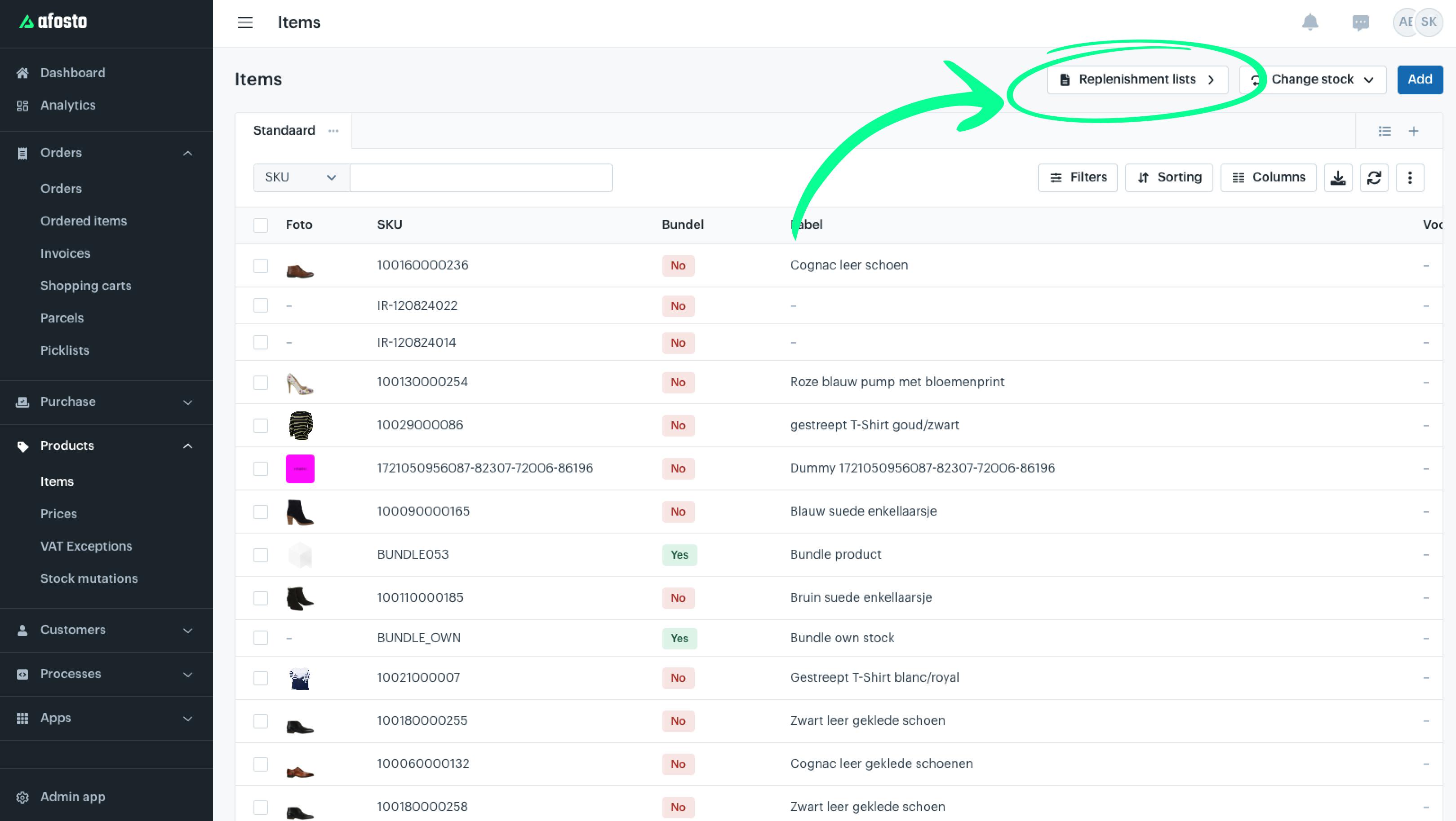Open the chat messages icon
Viewport: 1456px width, 821px height.
click(x=1360, y=22)
